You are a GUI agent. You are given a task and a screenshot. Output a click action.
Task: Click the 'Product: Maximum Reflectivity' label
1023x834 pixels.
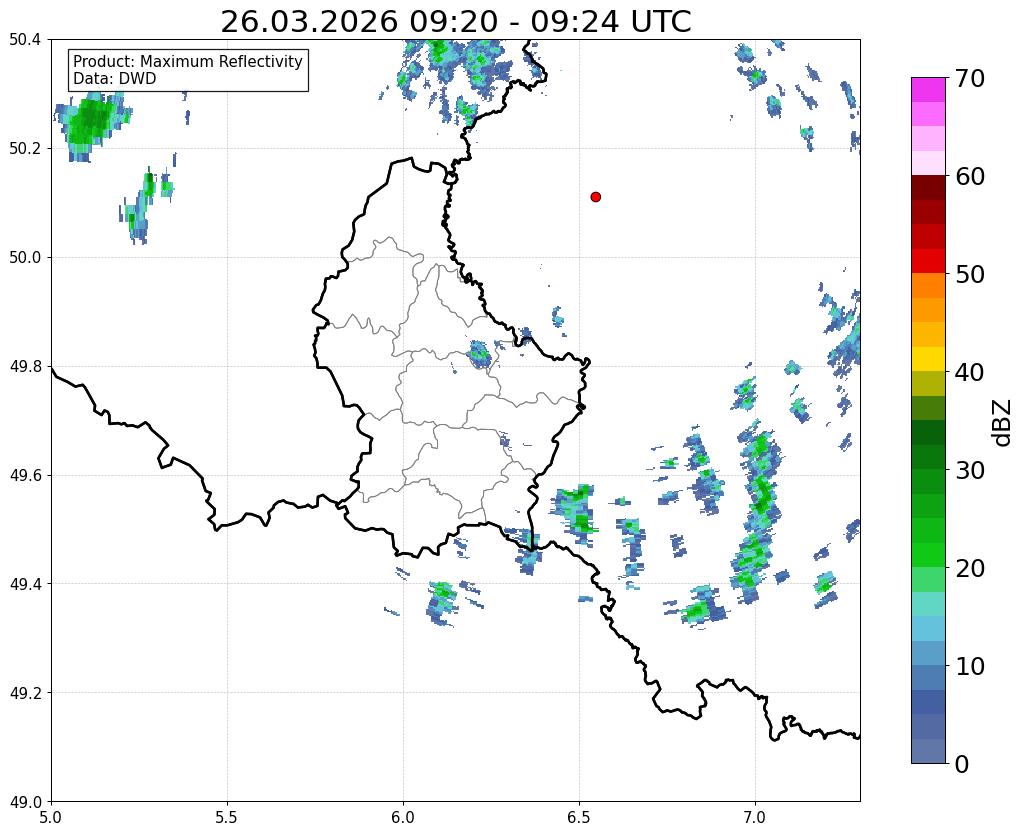click(x=188, y=61)
